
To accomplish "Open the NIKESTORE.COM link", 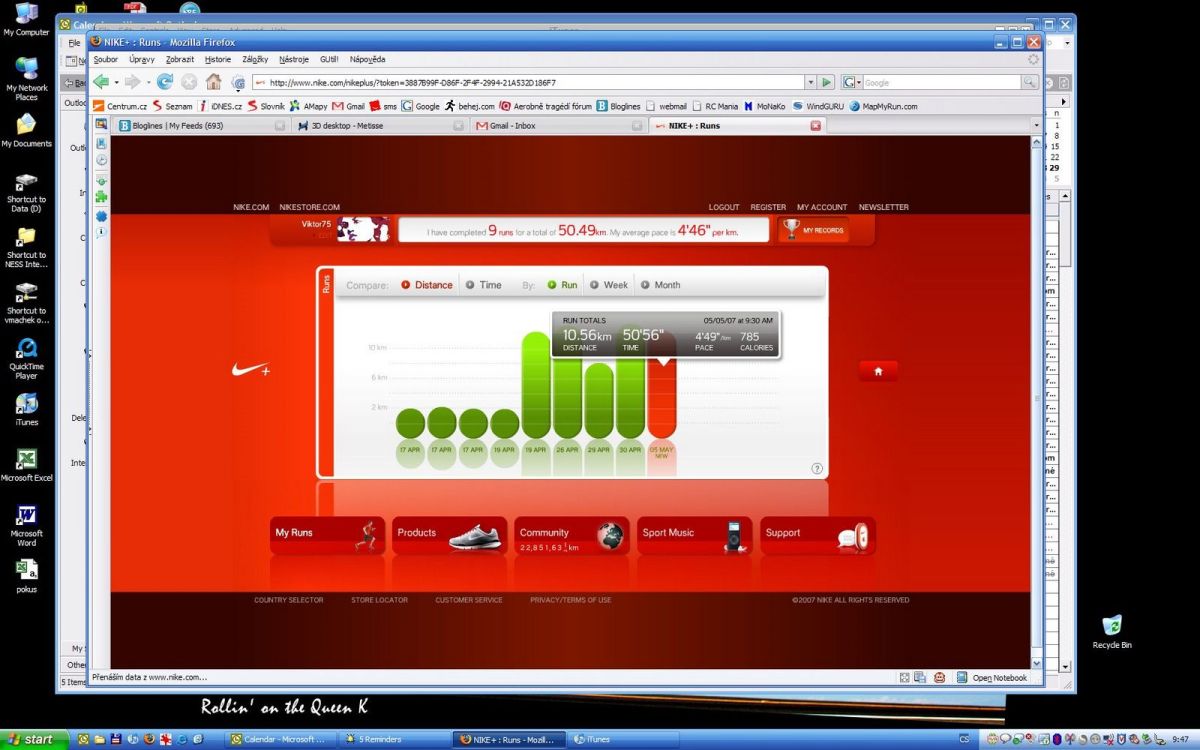I will click(310, 207).
